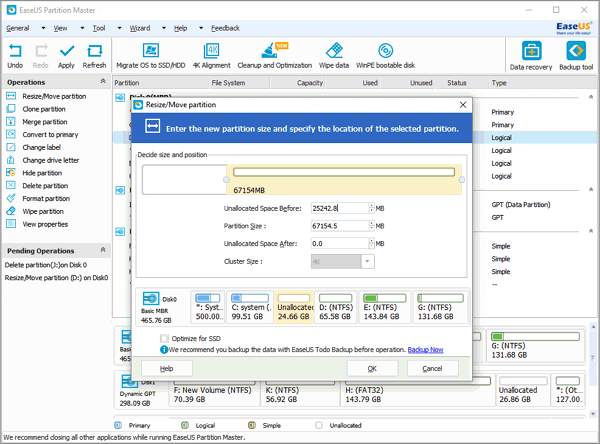Image resolution: width=600 pixels, height=444 pixels.
Task: Select E: (NTFS) 143.84 GB block
Action: (385, 307)
